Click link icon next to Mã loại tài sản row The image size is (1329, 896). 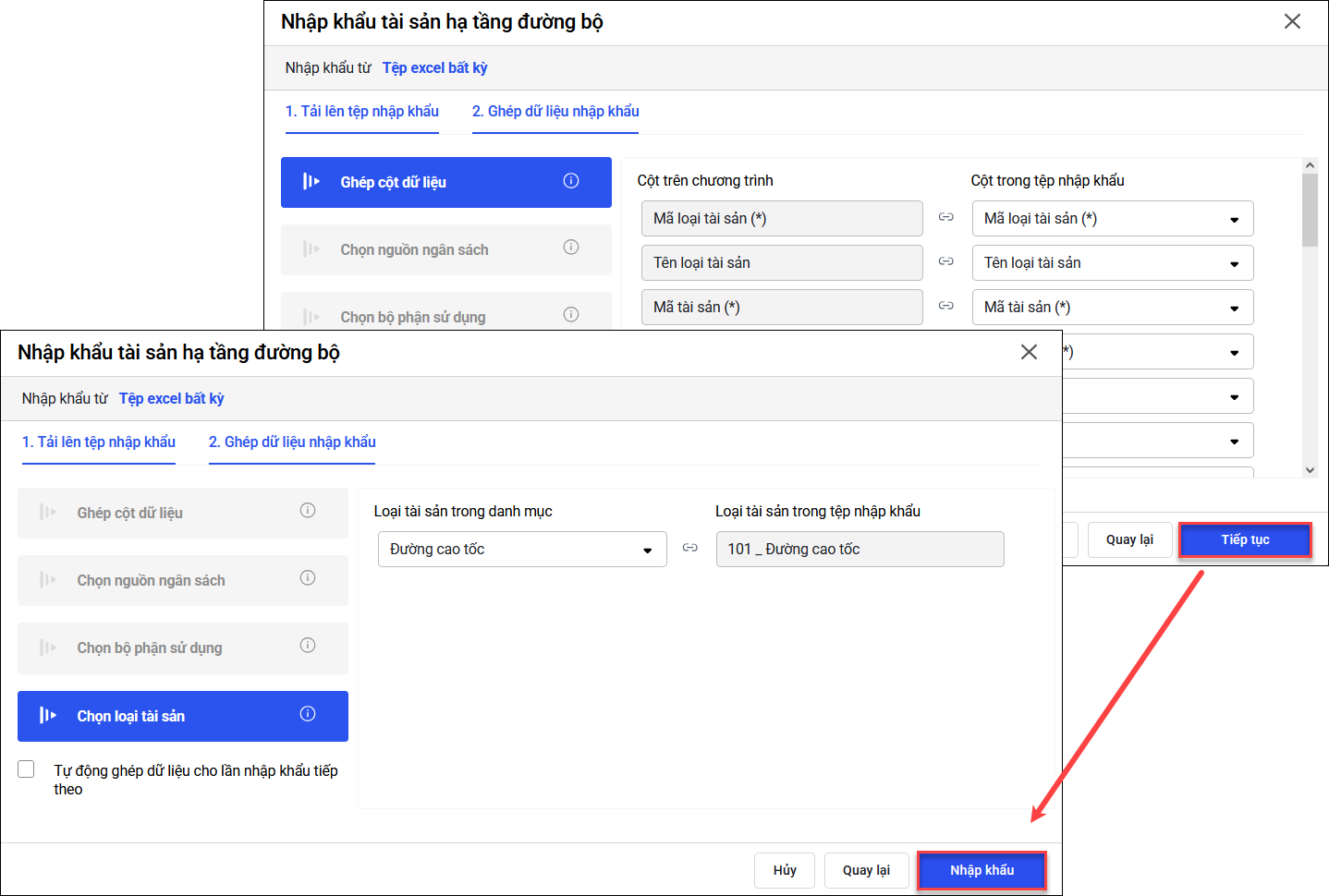click(946, 217)
